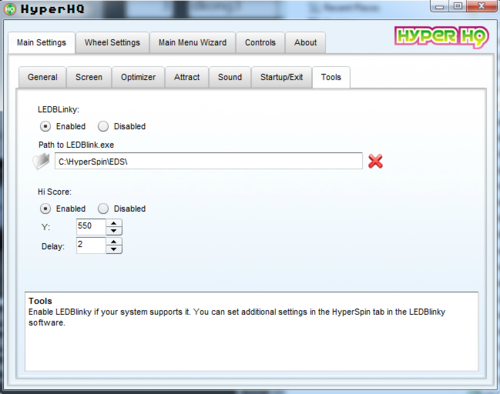Switch to the Main Settings tab
The width and height of the screenshot is (500, 394).
point(42,43)
